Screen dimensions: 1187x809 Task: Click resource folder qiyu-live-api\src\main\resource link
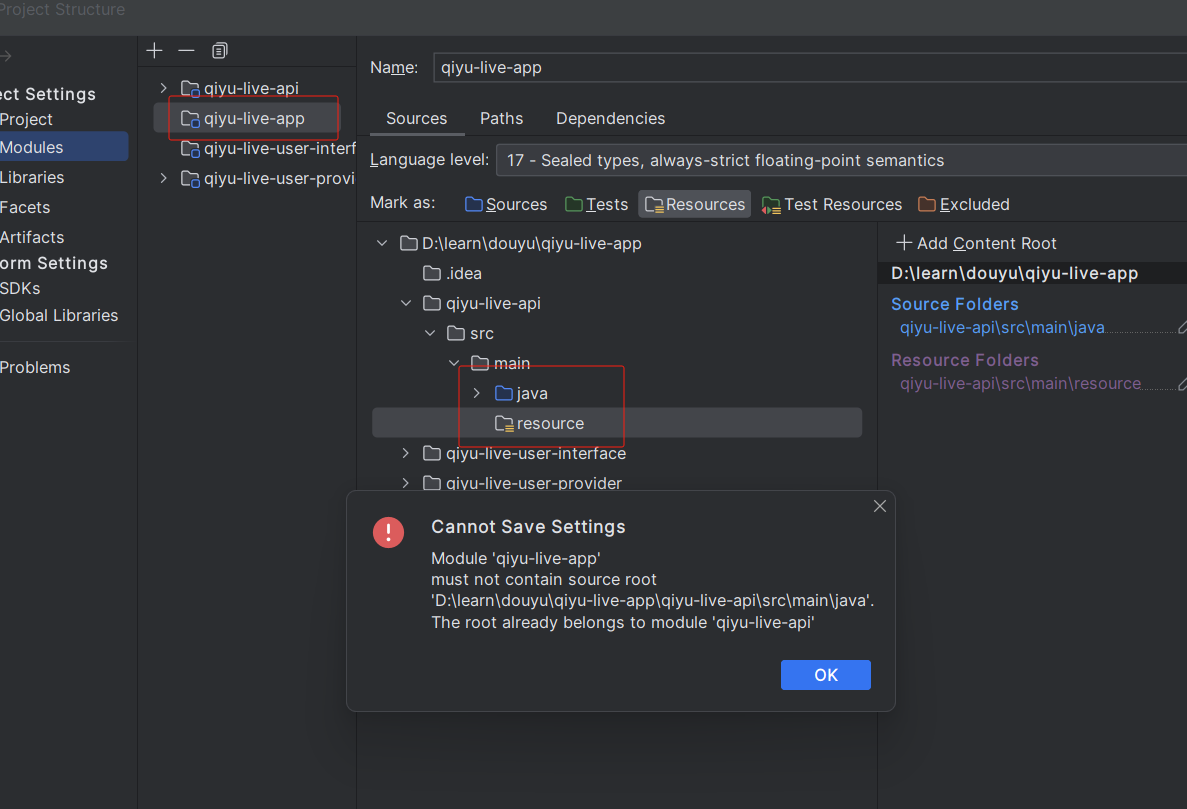1020,384
